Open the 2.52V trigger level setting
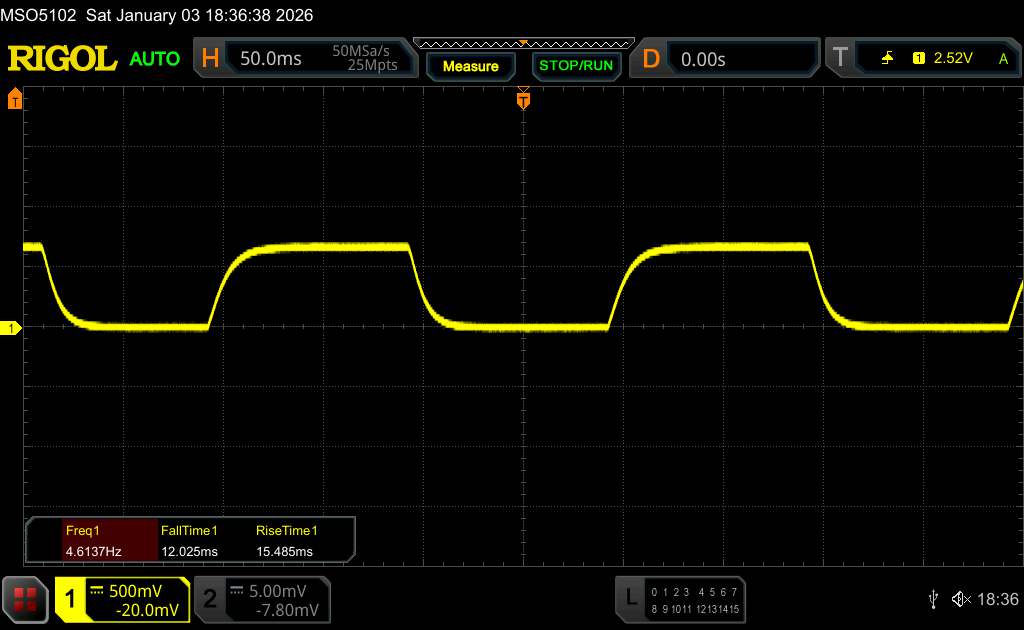This screenshot has width=1024, height=630. tap(952, 59)
